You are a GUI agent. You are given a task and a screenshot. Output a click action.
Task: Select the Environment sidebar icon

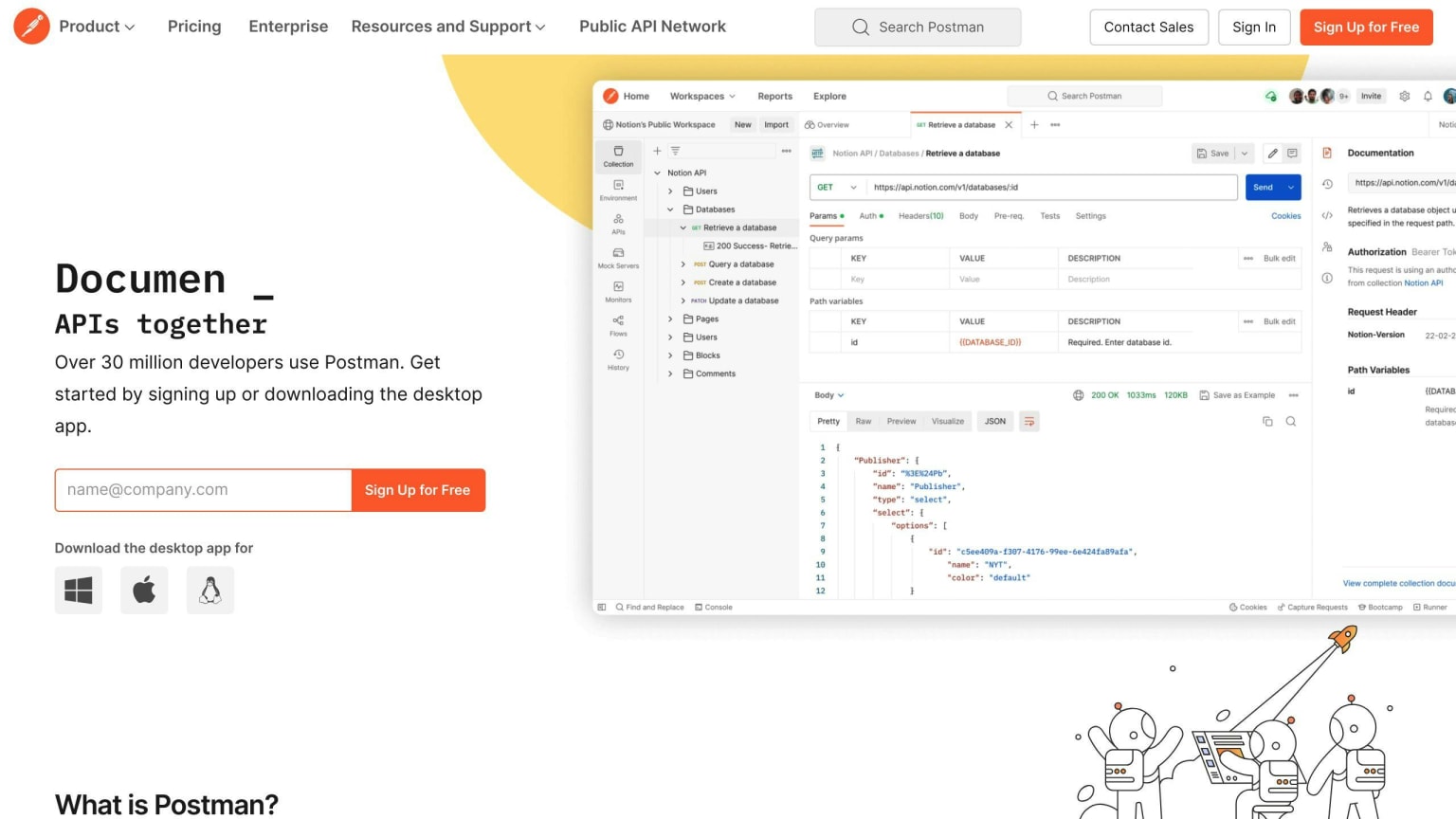point(618,191)
